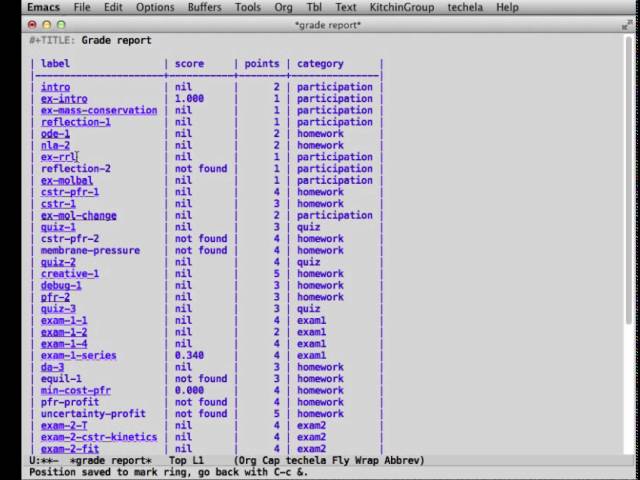Open the Text menu
Screen dimensions: 640x480
click(x=346, y=7)
